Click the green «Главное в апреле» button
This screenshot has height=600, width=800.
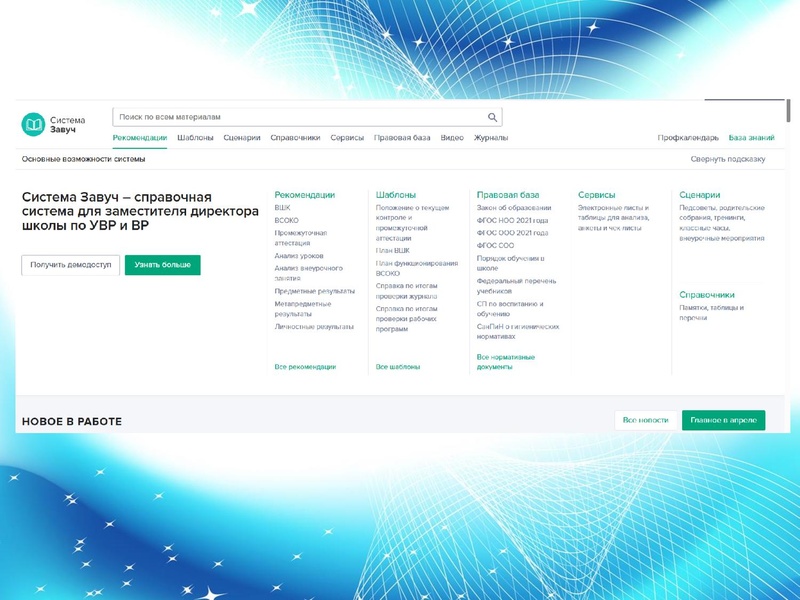(x=723, y=421)
